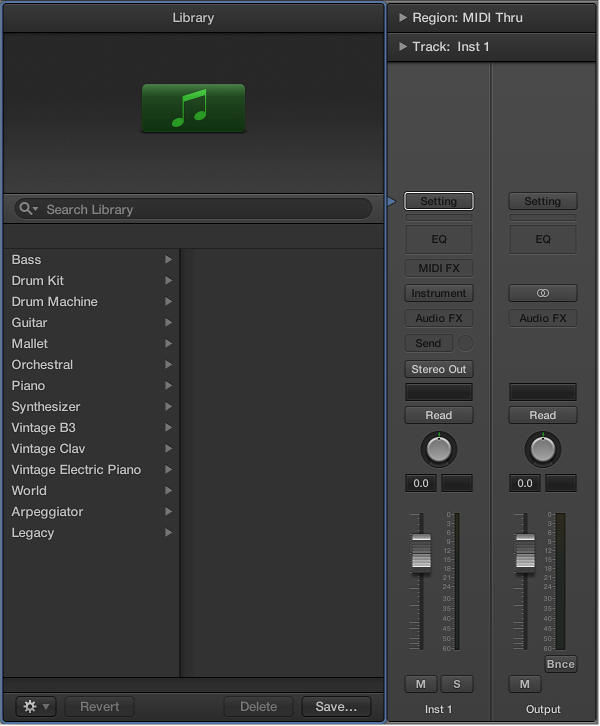Viewport: 600px width, 726px height.
Task: Click Output group slot above Read
Action: coord(543,392)
